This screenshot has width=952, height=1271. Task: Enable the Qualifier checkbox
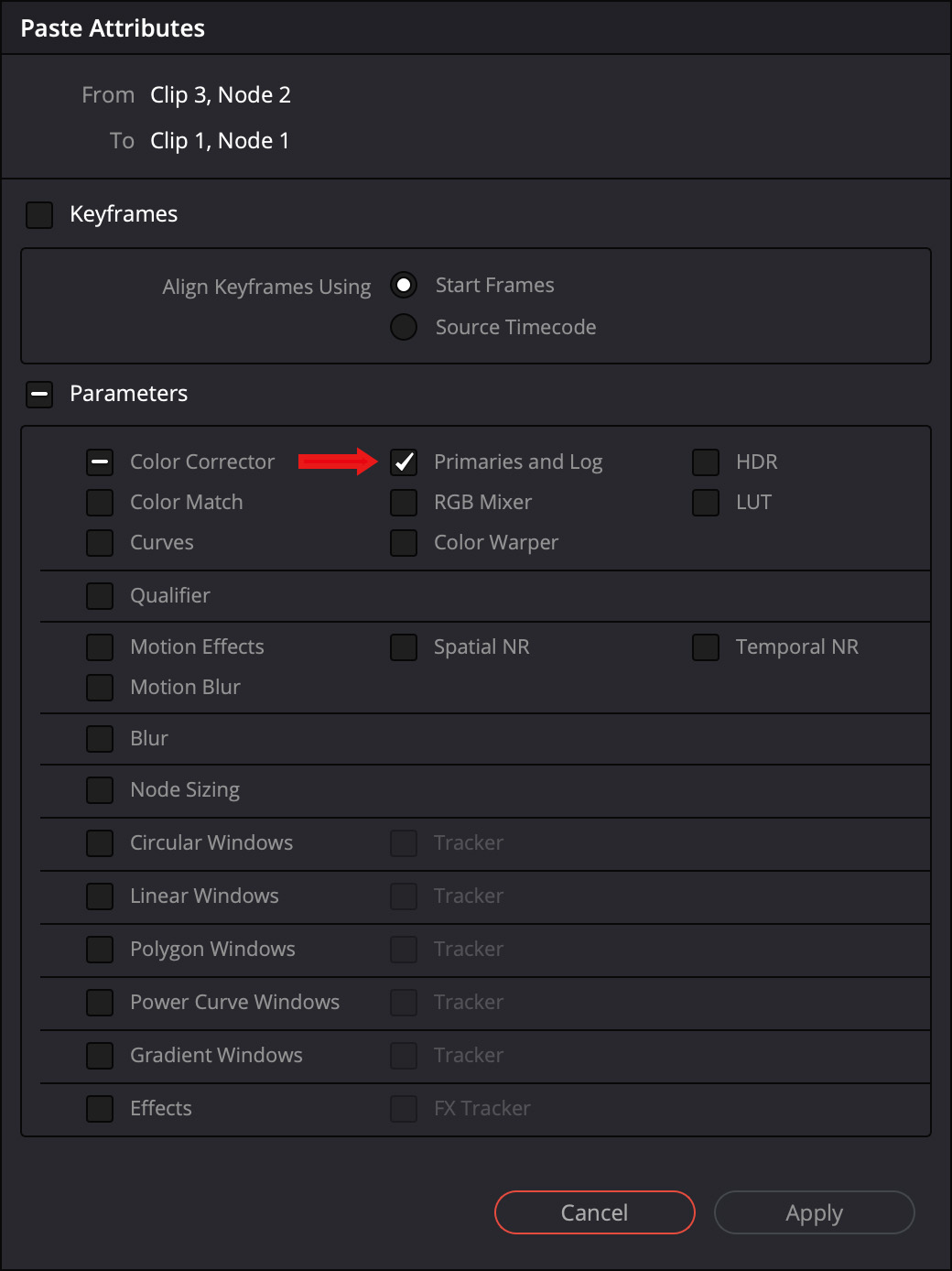100,596
